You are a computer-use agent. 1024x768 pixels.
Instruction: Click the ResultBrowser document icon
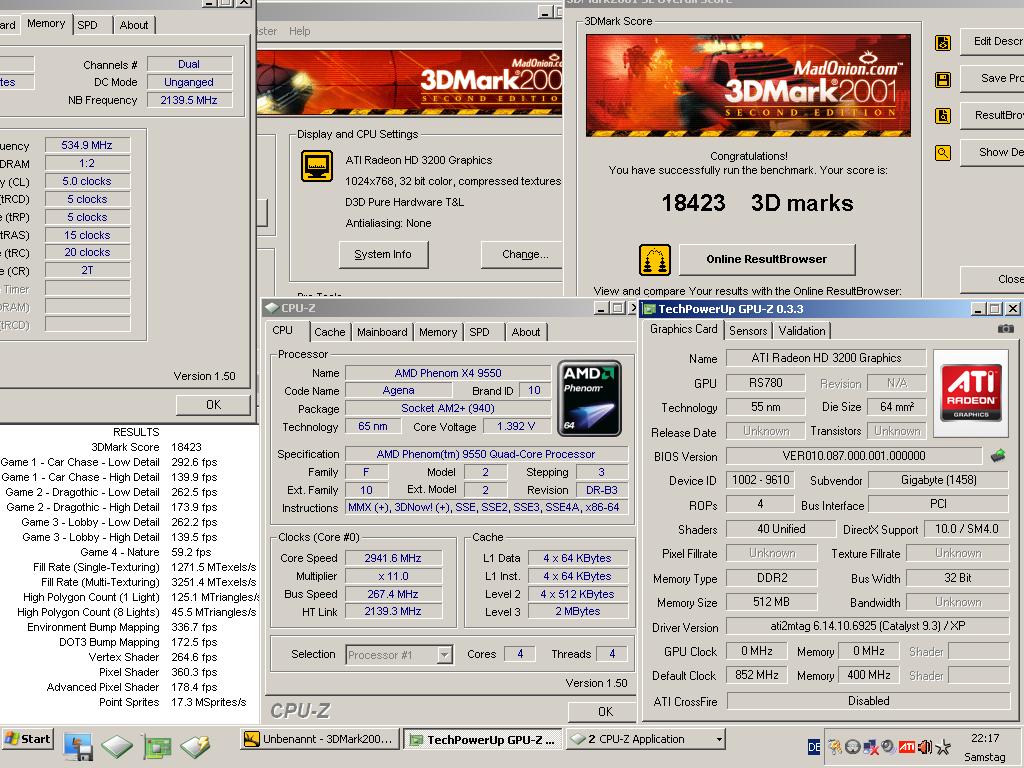[x=942, y=116]
